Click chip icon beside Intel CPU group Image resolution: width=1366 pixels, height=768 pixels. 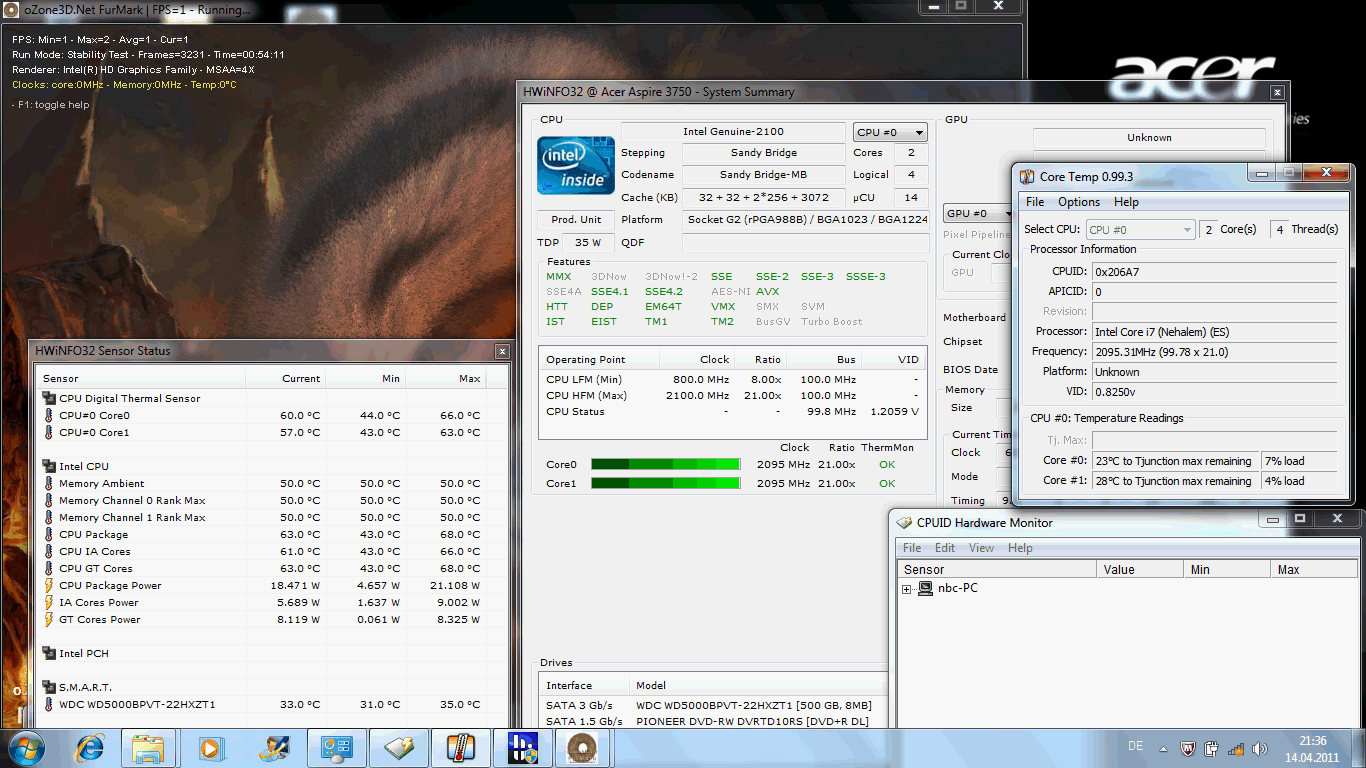coord(48,466)
